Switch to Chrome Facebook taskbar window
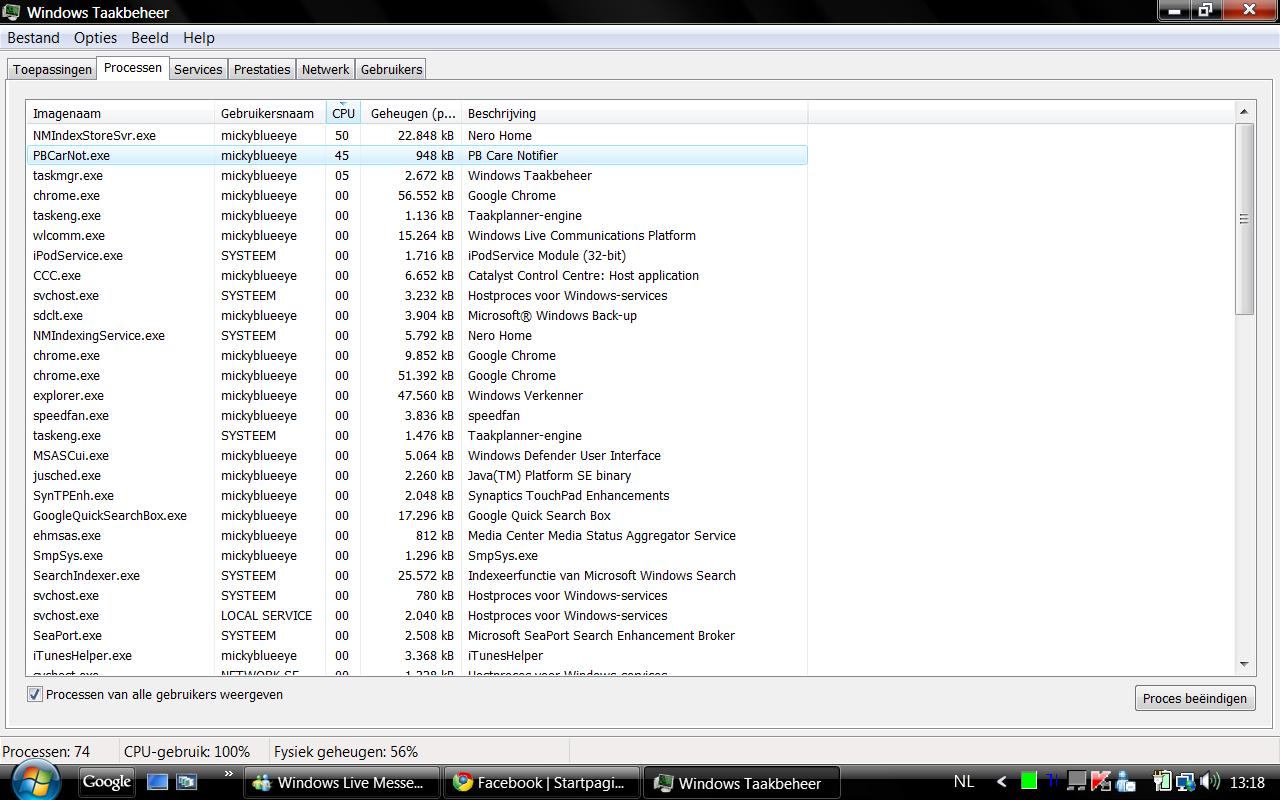The image size is (1280, 800). [541, 783]
